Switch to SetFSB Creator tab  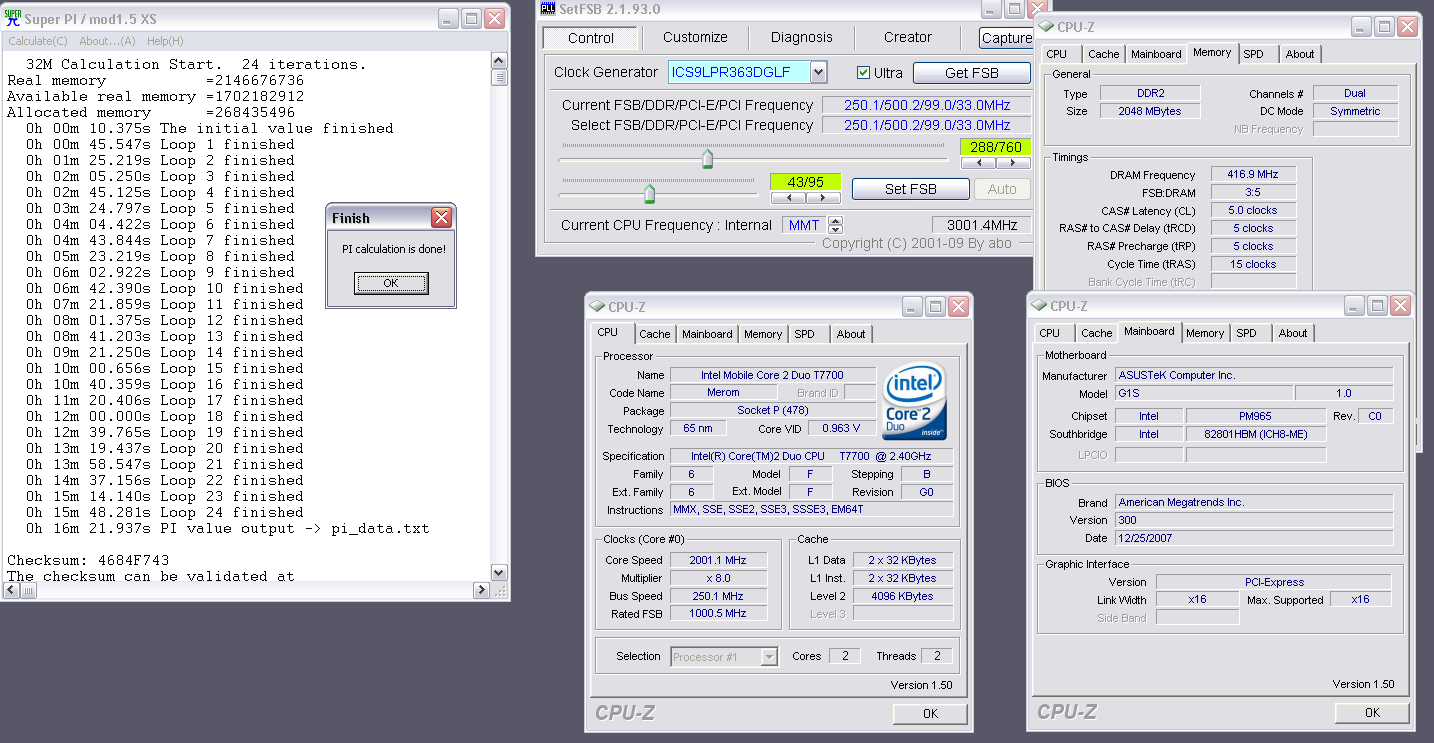[908, 37]
